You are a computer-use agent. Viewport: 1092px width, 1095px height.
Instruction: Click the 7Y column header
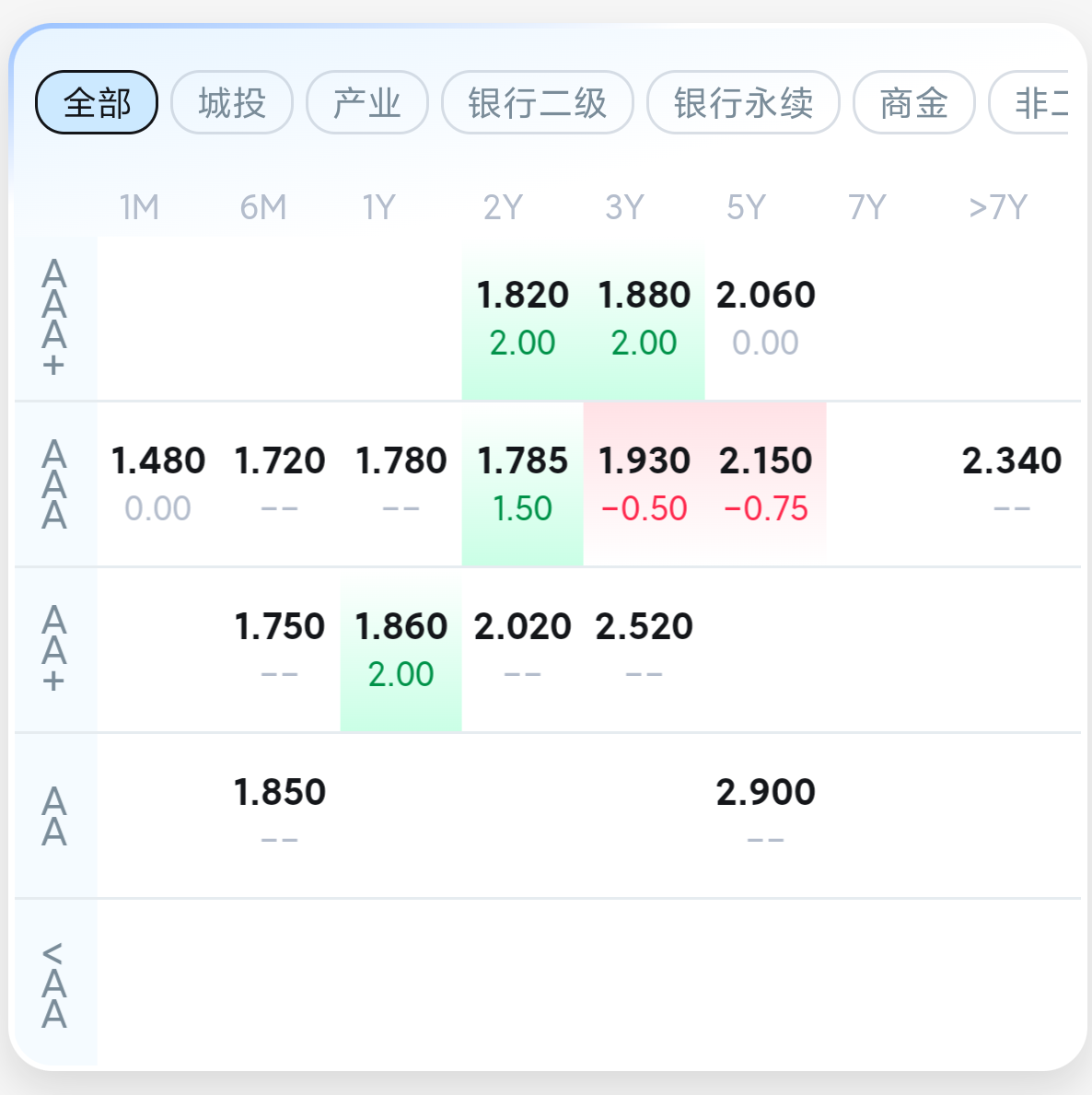(x=867, y=207)
